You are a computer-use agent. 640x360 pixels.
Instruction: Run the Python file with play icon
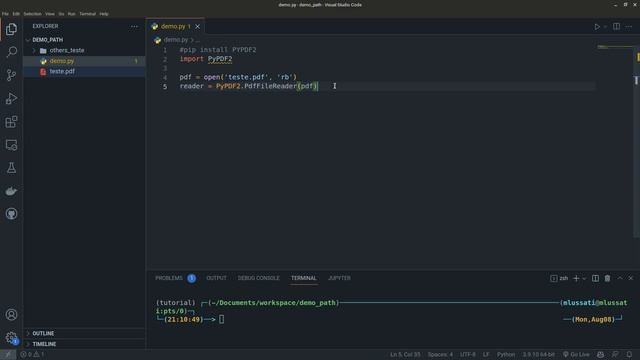click(x=597, y=27)
